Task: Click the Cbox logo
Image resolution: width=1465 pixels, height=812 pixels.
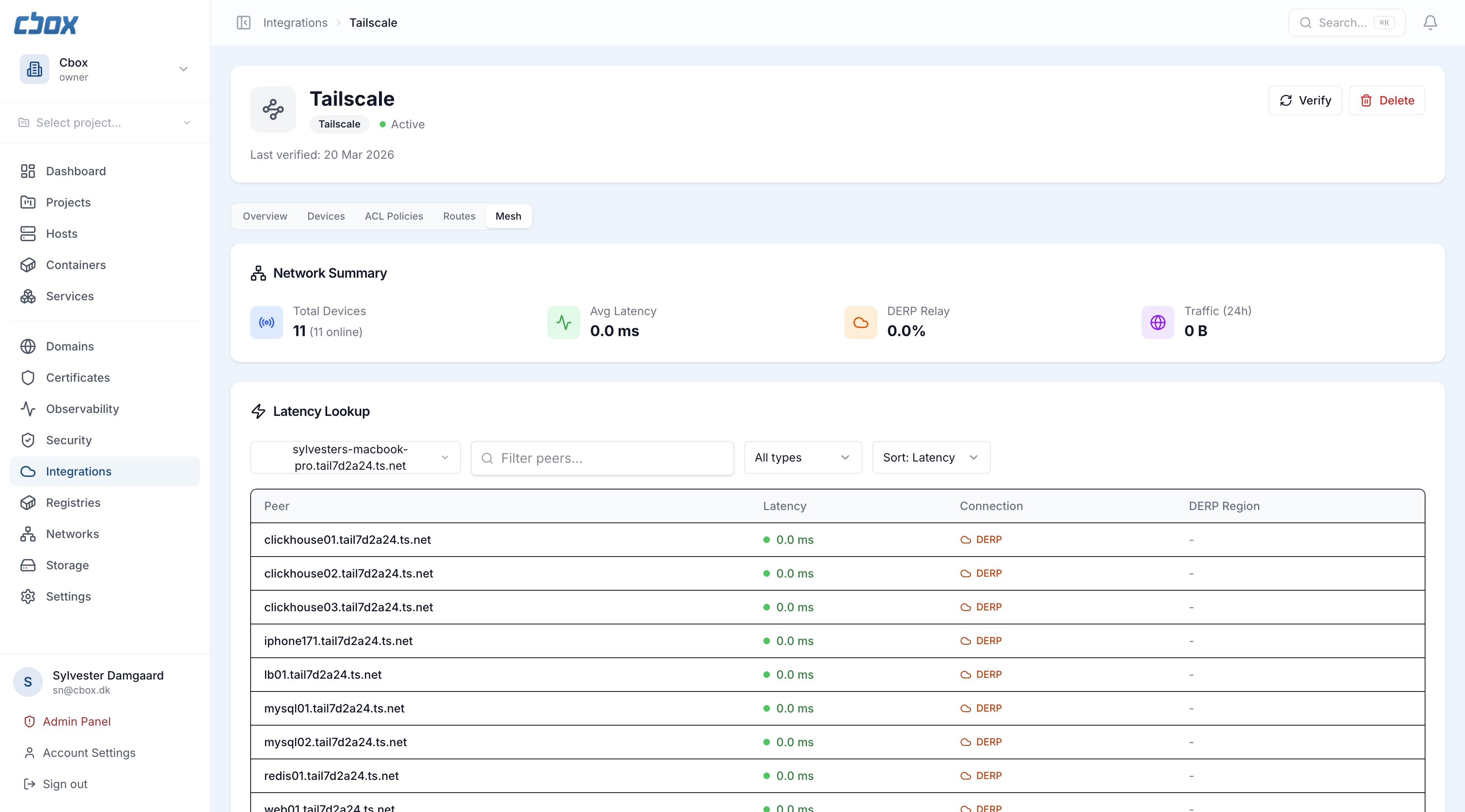Action: pos(46,24)
